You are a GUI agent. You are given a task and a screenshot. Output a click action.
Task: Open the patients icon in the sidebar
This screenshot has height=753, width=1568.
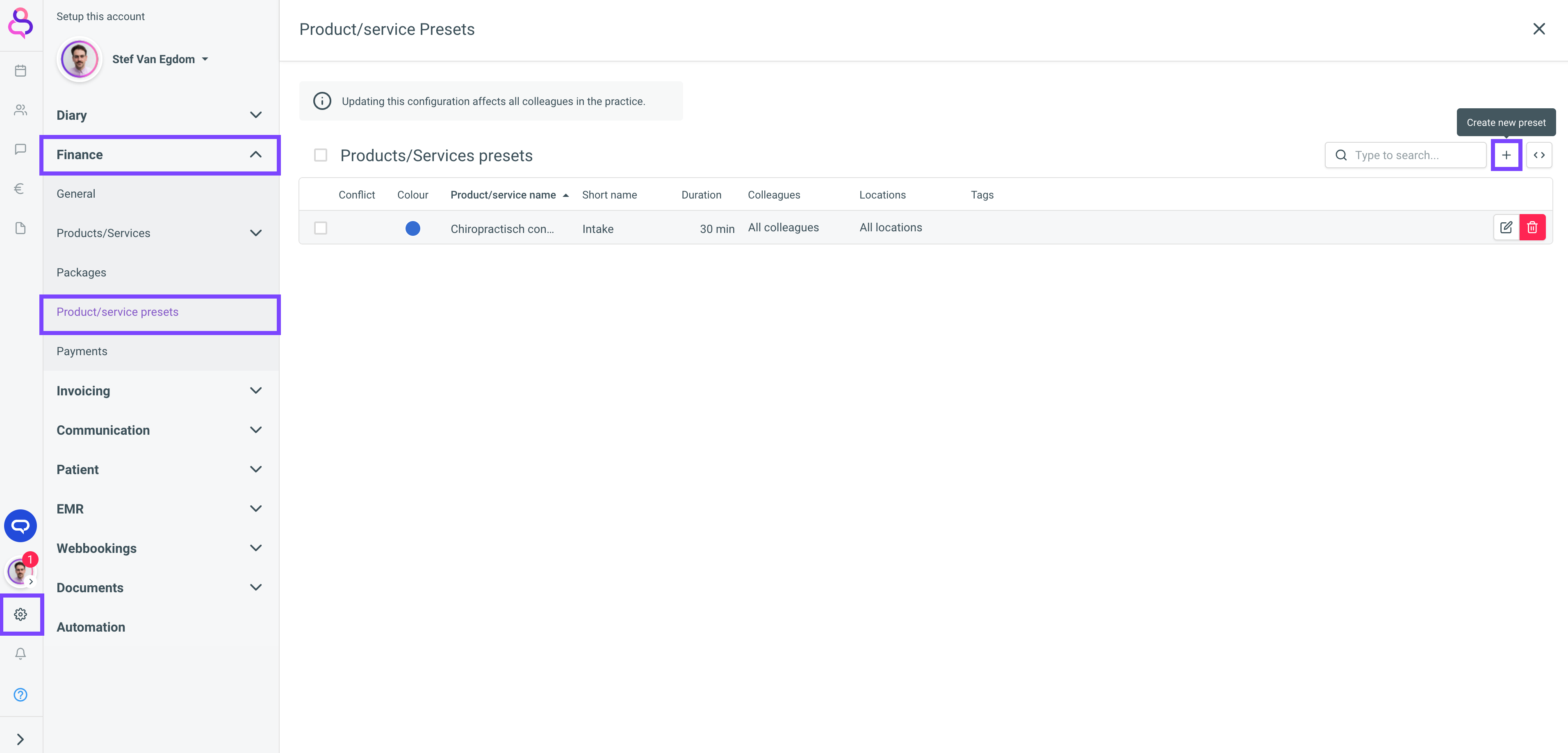[x=21, y=110]
